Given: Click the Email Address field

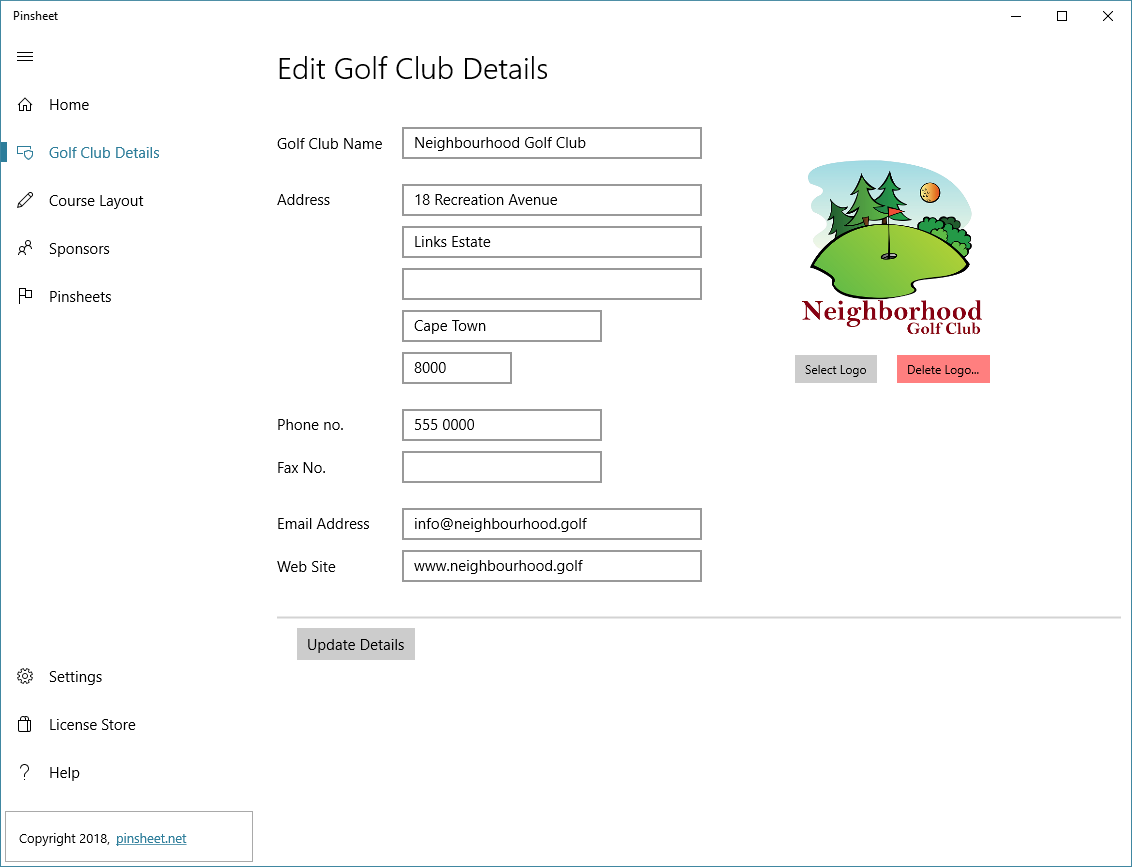Looking at the screenshot, I should pyautogui.click(x=552, y=524).
